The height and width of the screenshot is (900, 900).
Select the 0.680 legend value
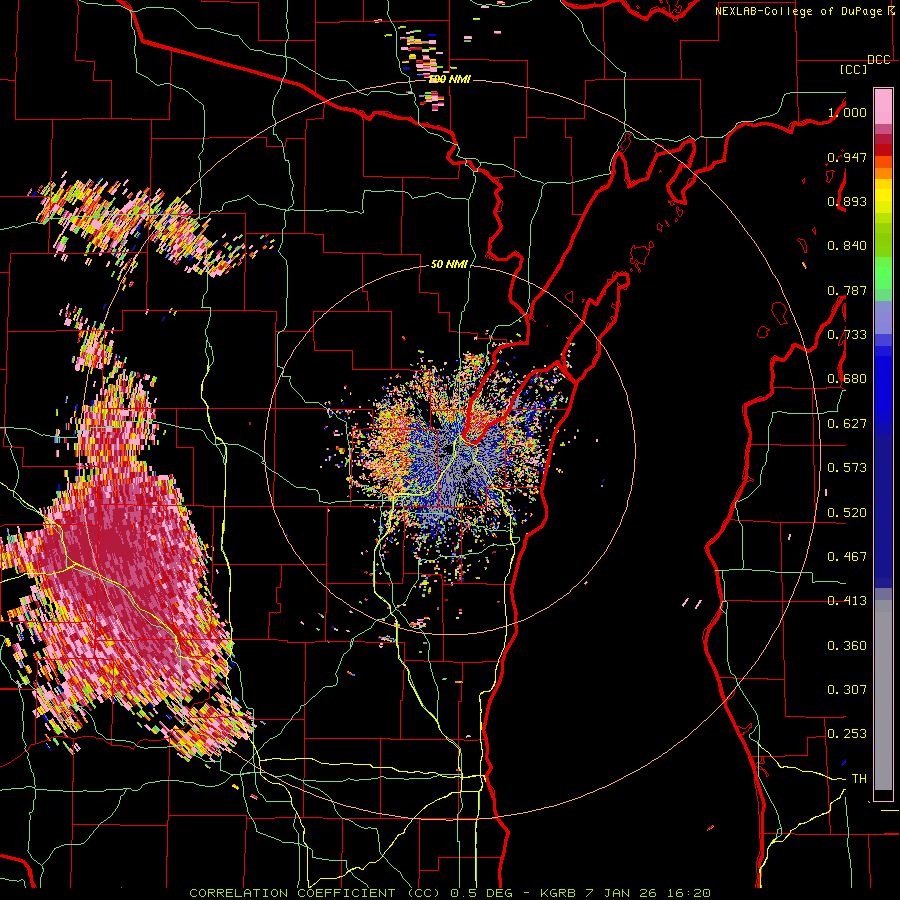[x=847, y=379]
